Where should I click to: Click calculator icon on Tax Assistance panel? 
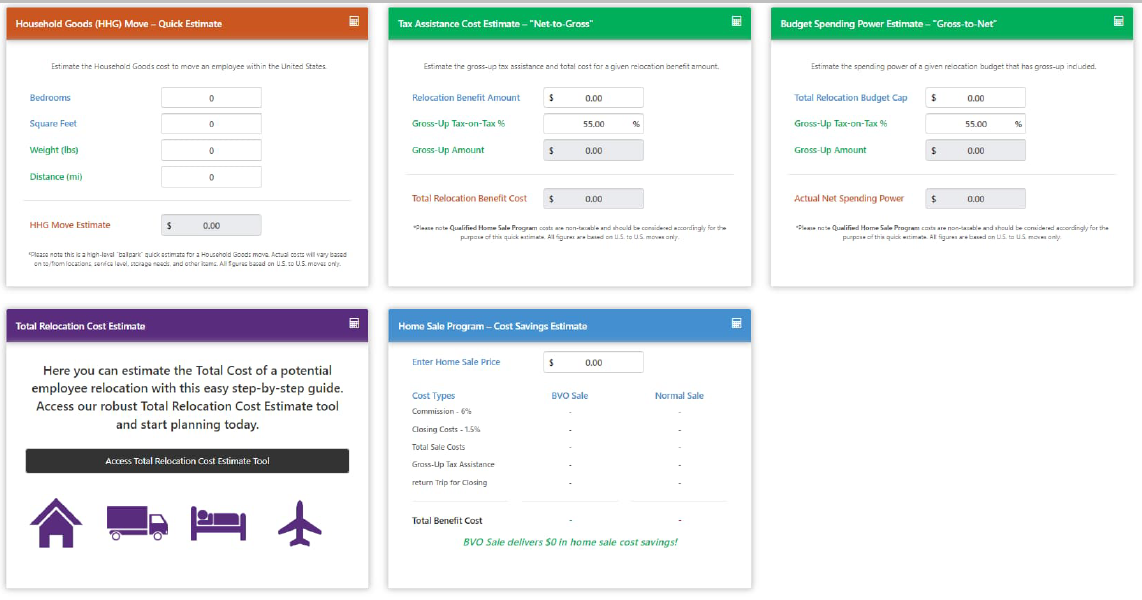[736, 22]
